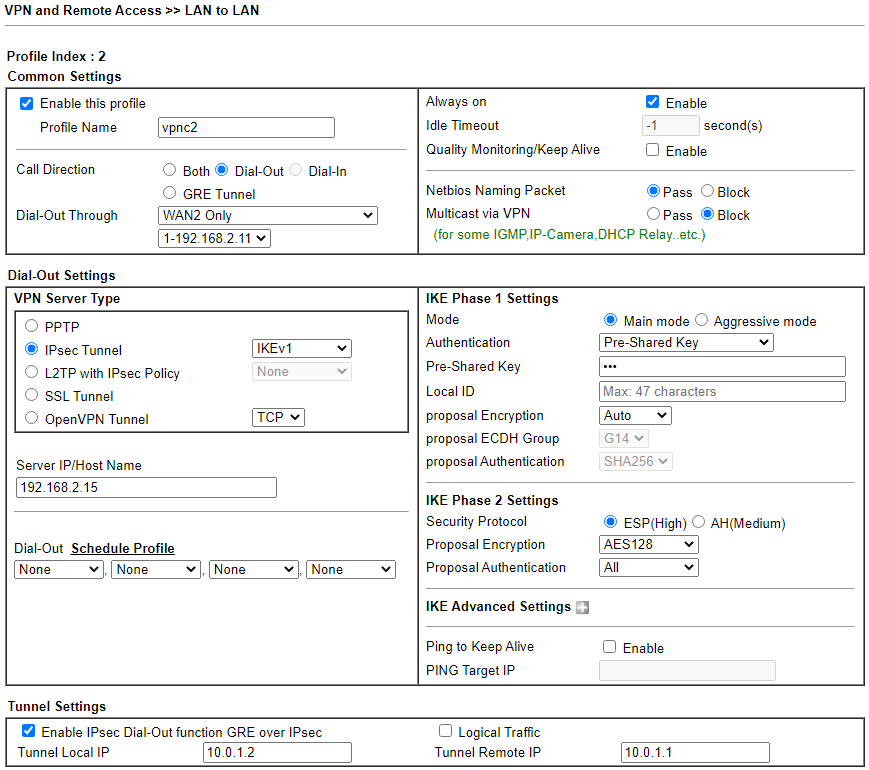Toggle Always on Enable checkbox

coord(653,102)
